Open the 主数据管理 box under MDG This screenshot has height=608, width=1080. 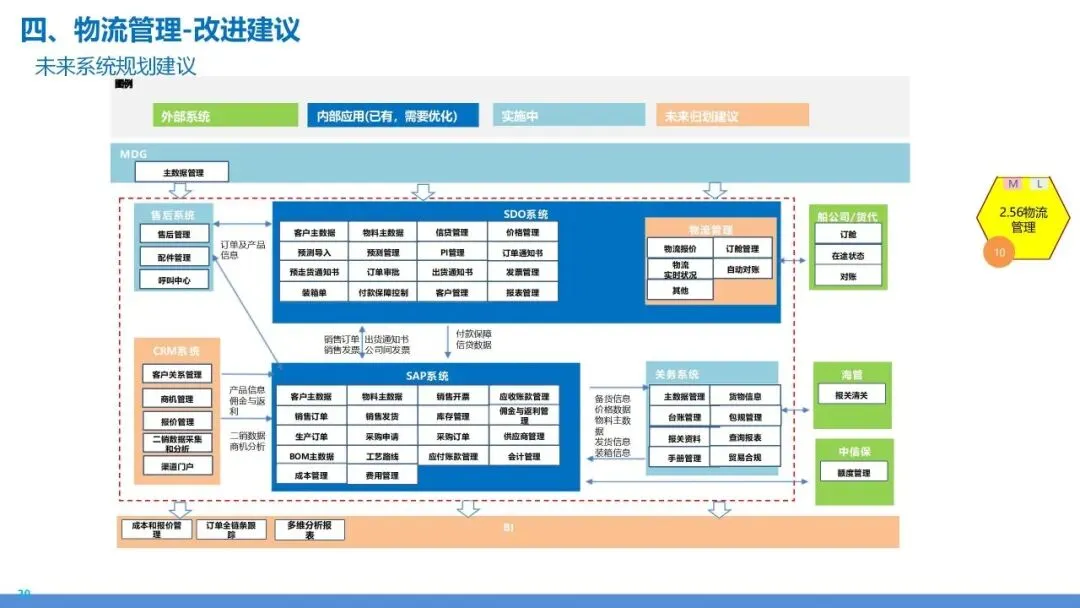click(180, 171)
